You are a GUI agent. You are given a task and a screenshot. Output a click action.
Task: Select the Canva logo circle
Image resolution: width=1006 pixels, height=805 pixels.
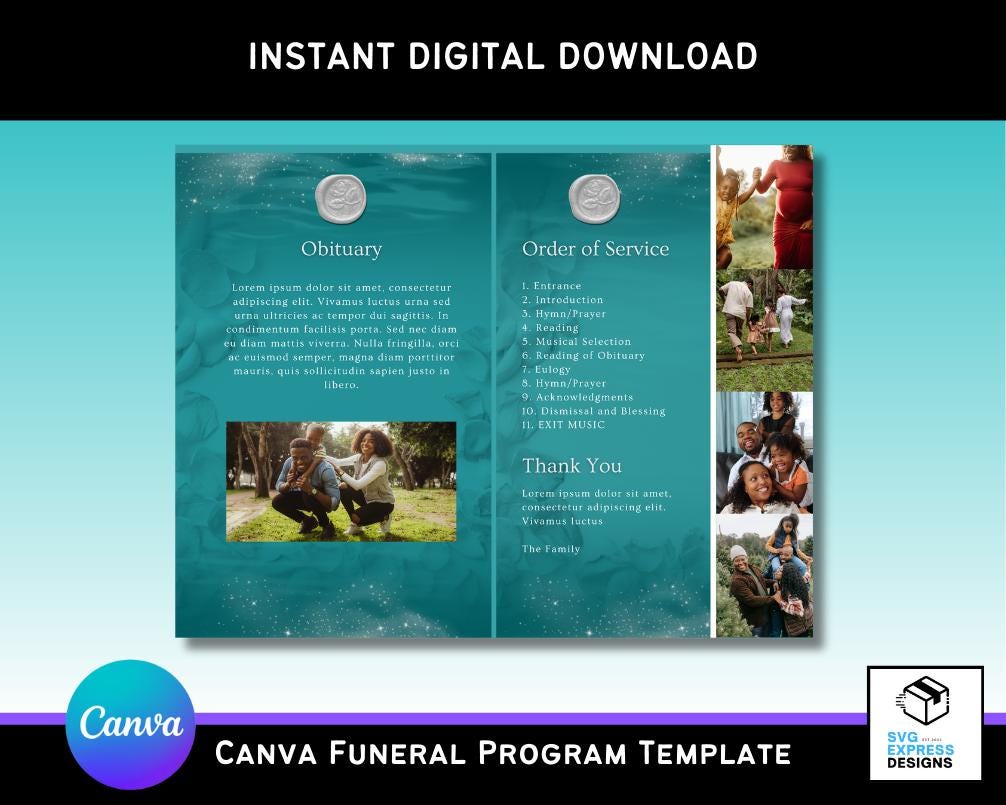coord(131,723)
